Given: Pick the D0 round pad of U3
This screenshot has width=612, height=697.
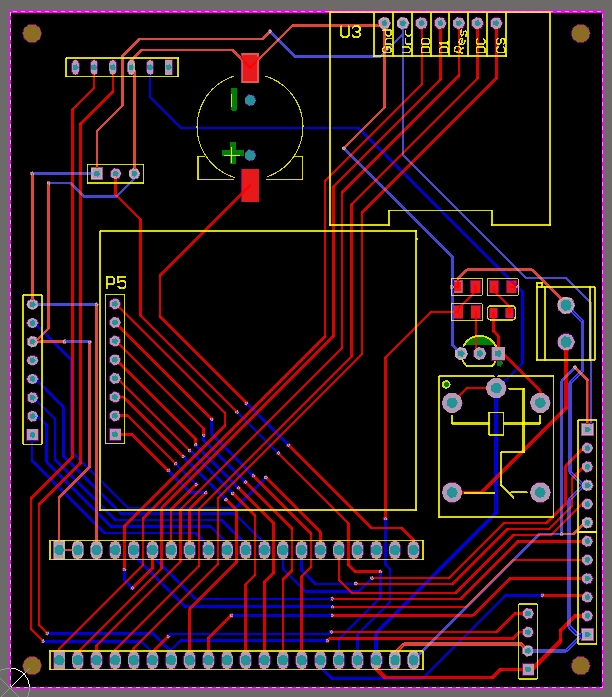Looking at the screenshot, I should (x=421, y=23).
